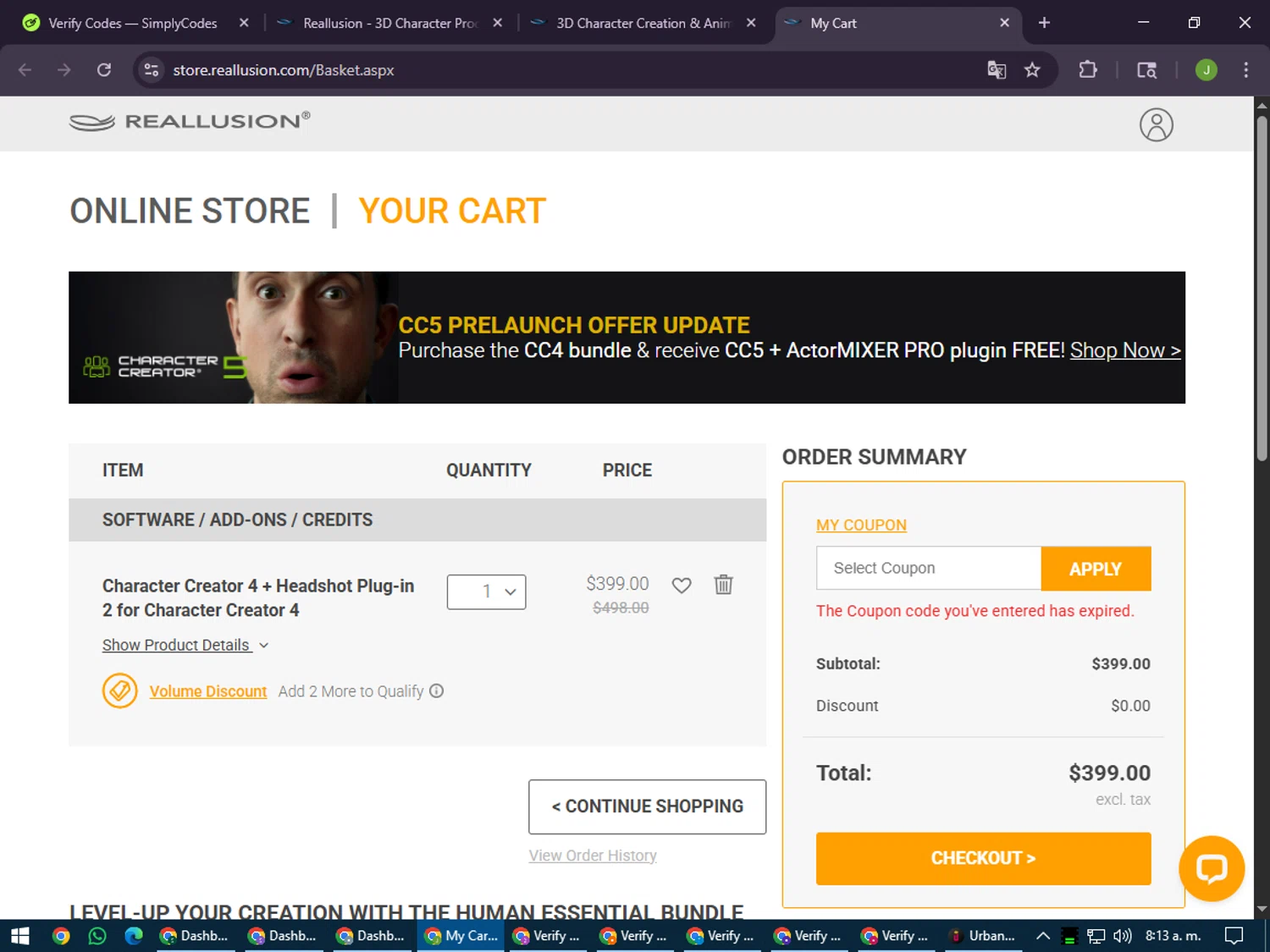Click the page vertical scrollbar thumb
The width and height of the screenshot is (1270, 952).
pos(1262,288)
